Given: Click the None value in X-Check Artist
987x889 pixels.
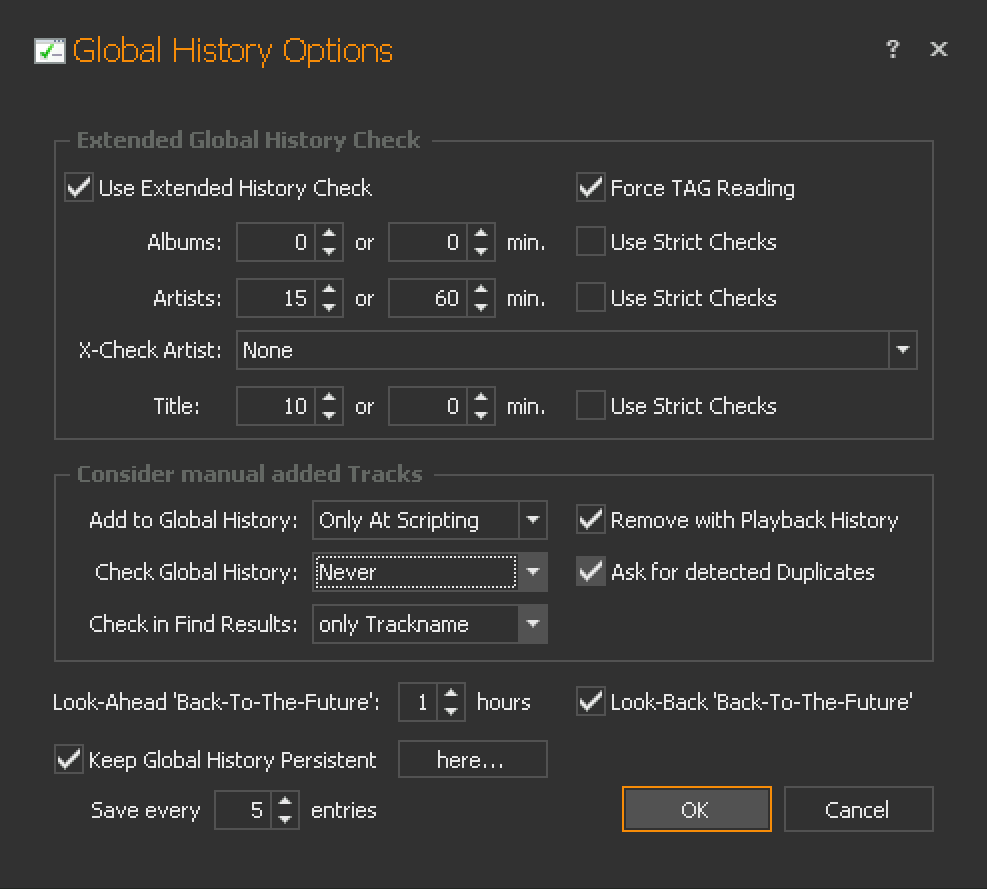Looking at the screenshot, I should coord(268,350).
